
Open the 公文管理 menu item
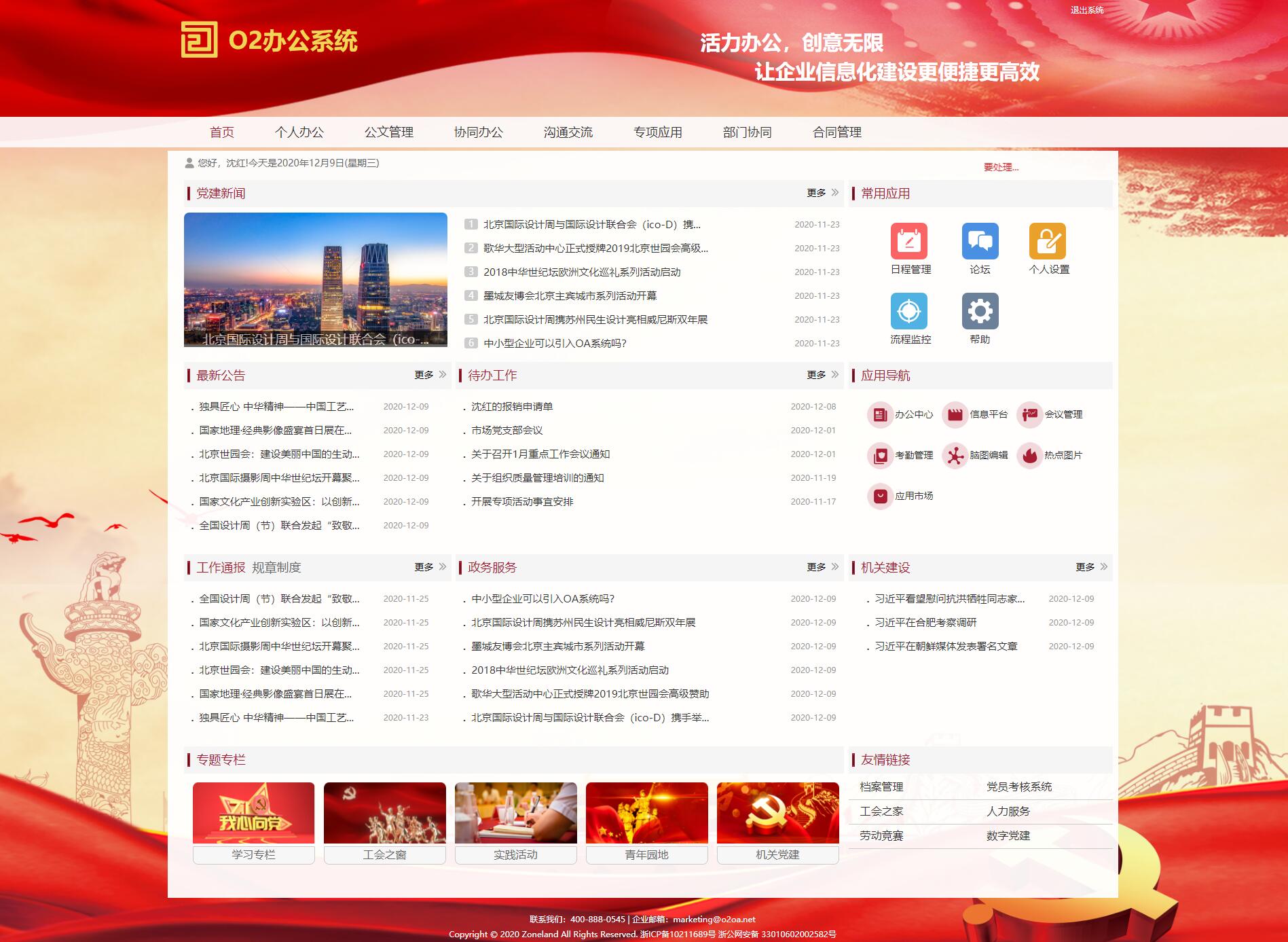click(388, 132)
